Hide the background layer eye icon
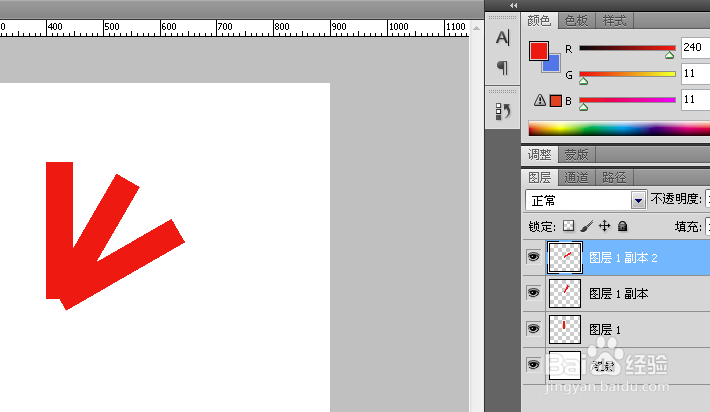Screen dimensions: 710x412 [x=533, y=364]
